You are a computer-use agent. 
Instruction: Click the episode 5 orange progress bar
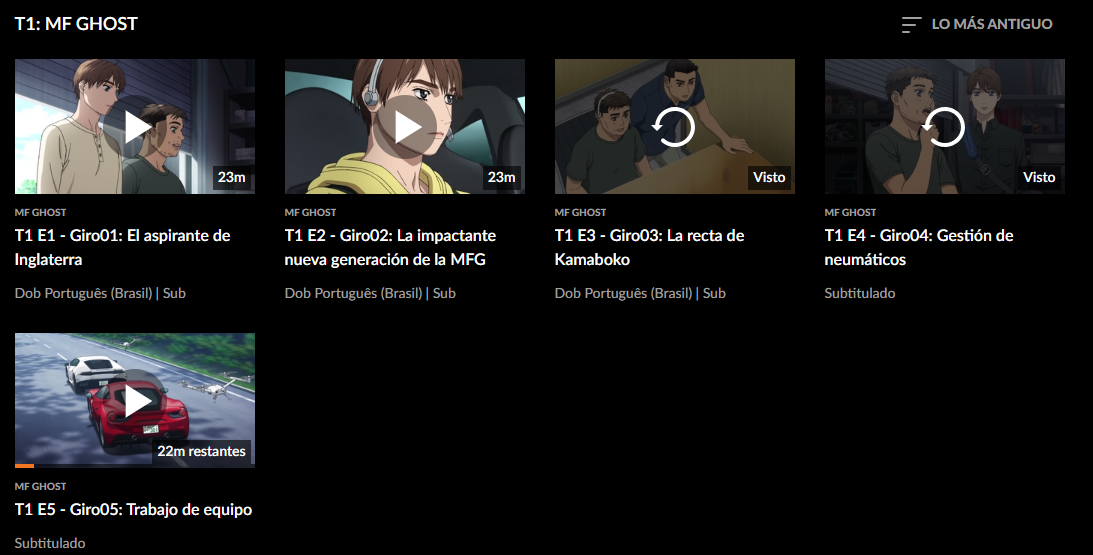[x=24, y=466]
